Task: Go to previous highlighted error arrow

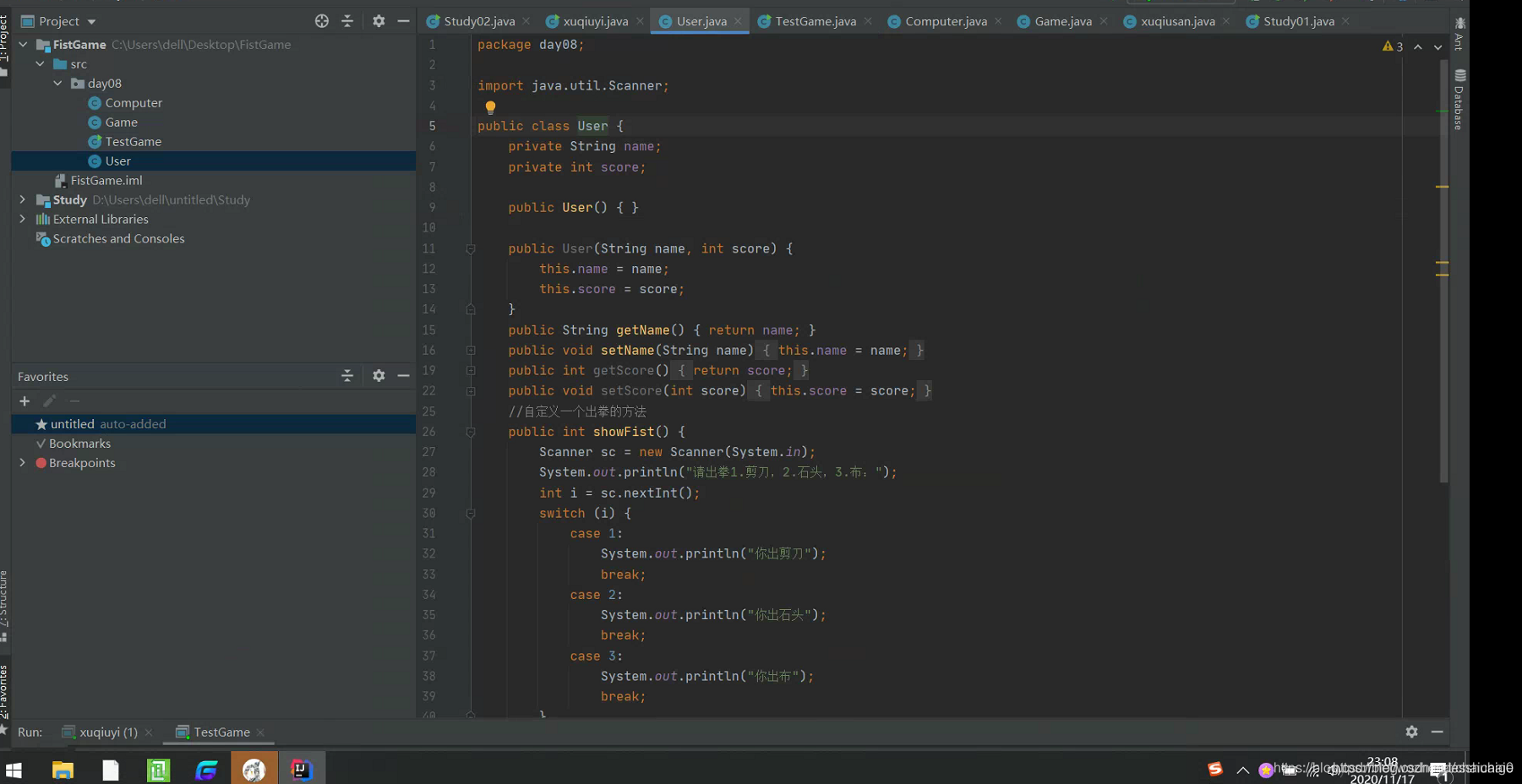Action: (x=1418, y=47)
